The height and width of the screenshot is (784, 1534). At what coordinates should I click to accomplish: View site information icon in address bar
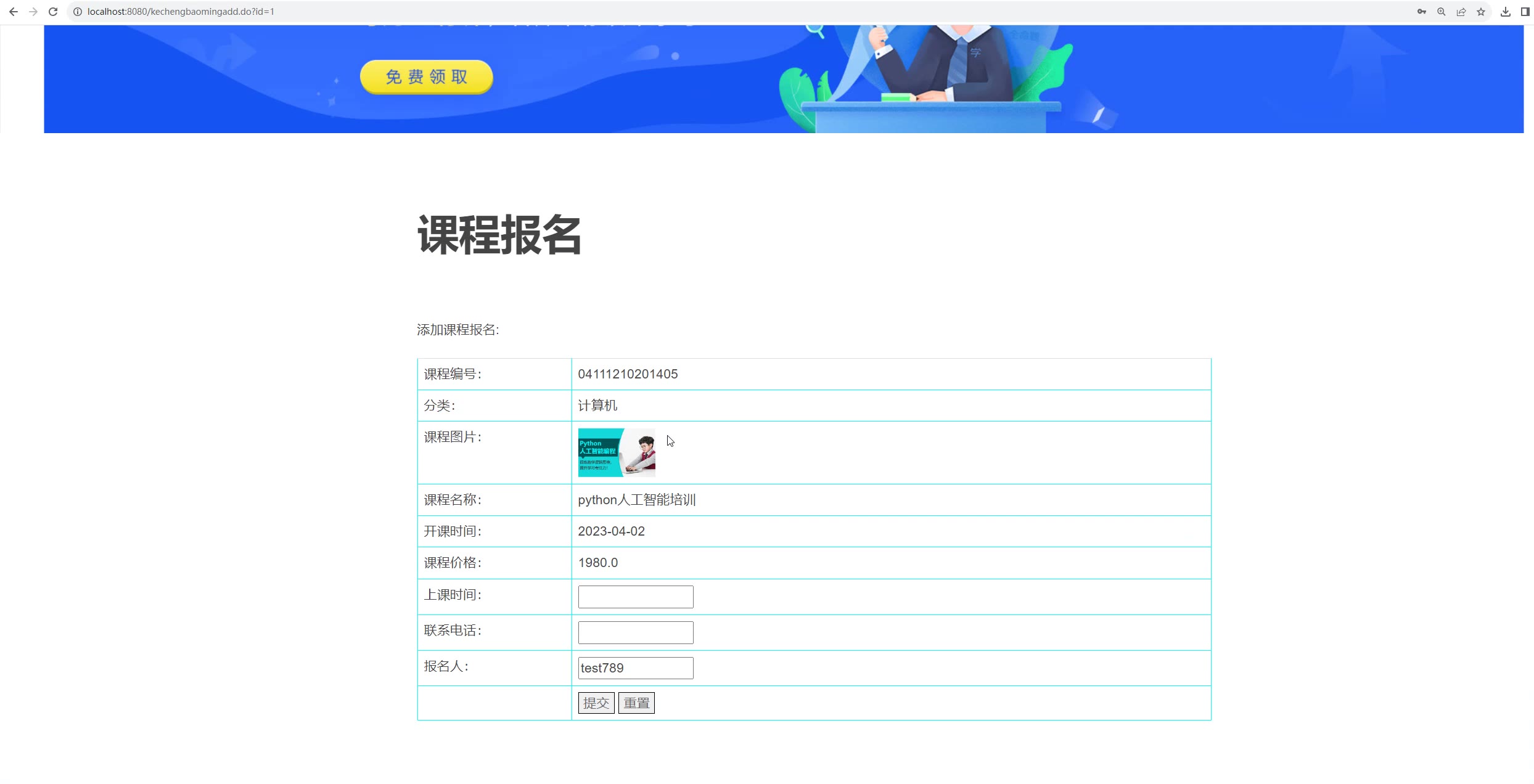click(x=78, y=12)
